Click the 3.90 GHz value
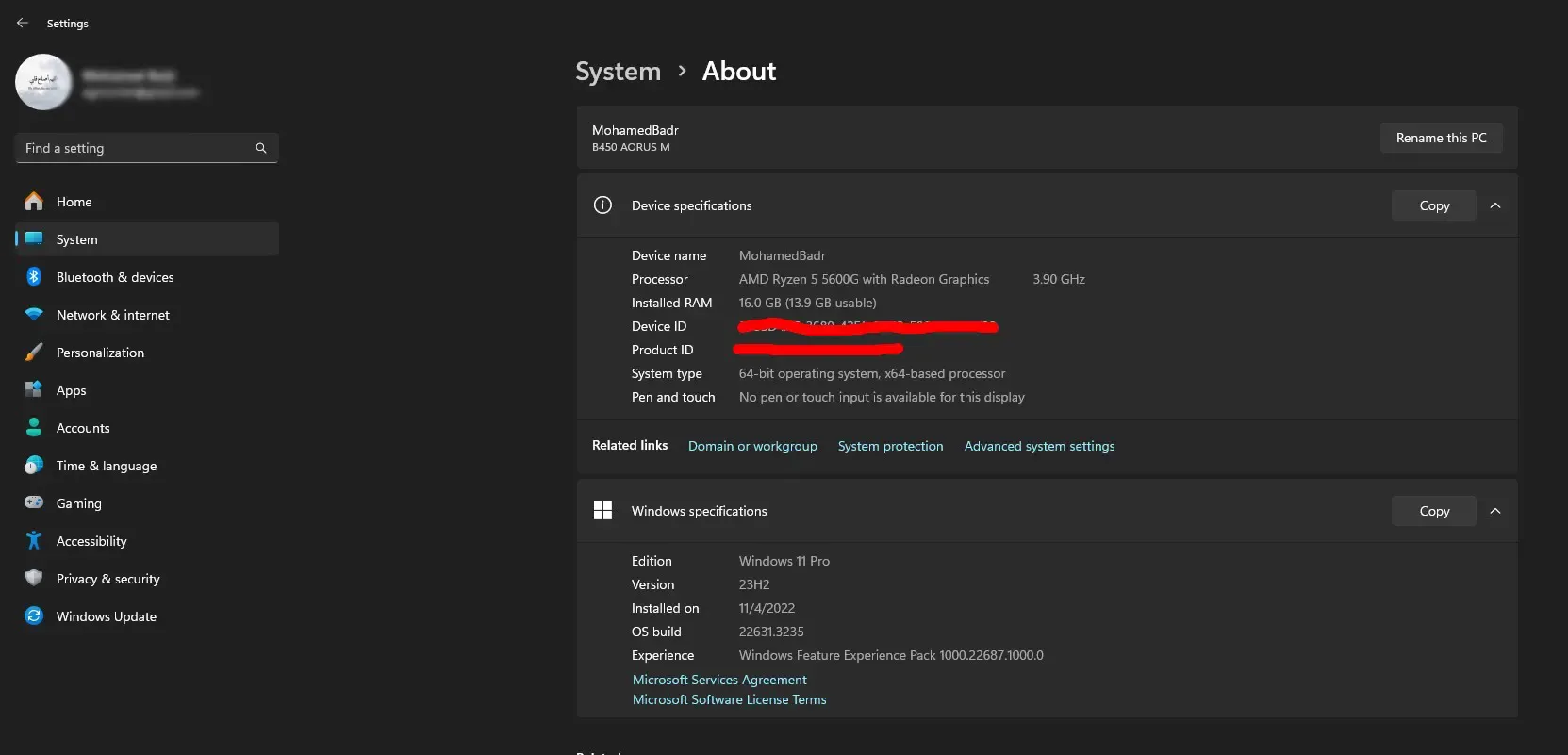Image resolution: width=1568 pixels, height=755 pixels. 1059,279
